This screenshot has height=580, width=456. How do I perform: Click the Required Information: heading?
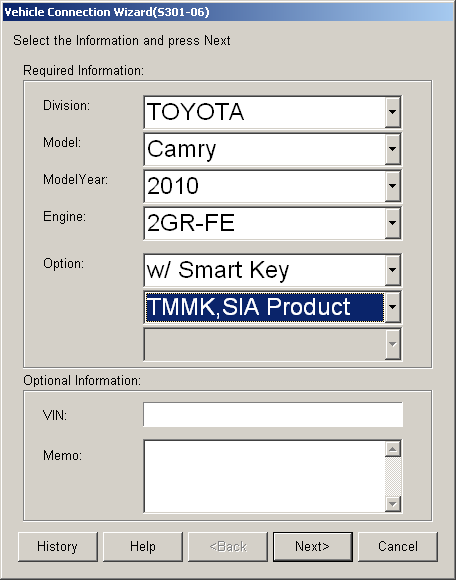[x=84, y=70]
